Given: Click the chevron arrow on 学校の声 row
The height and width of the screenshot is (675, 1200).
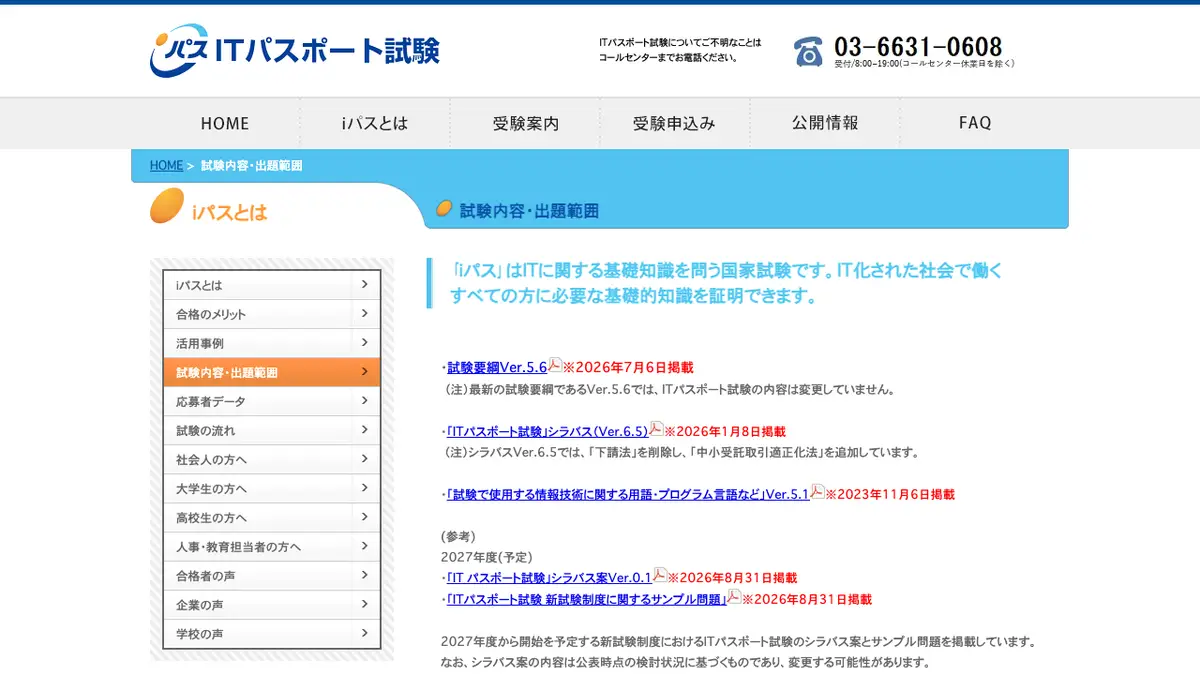Looking at the screenshot, I should pyautogui.click(x=365, y=632).
